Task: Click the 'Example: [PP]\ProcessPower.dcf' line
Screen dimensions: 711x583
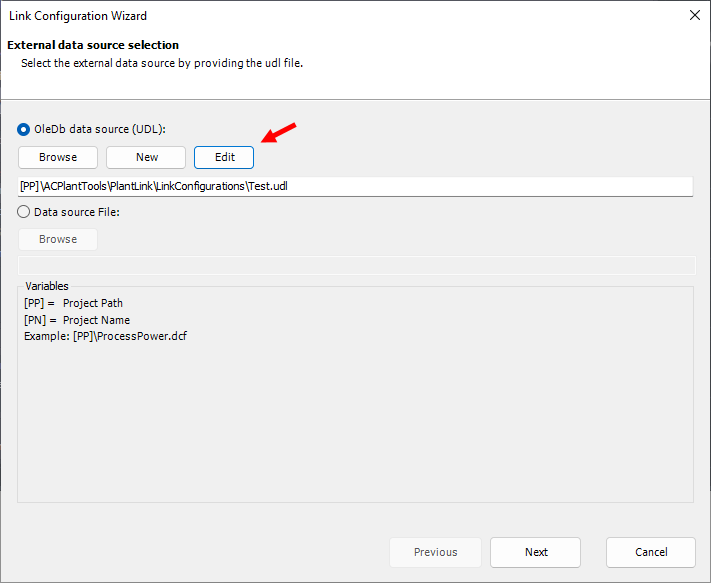Action: pyautogui.click(x=105, y=336)
